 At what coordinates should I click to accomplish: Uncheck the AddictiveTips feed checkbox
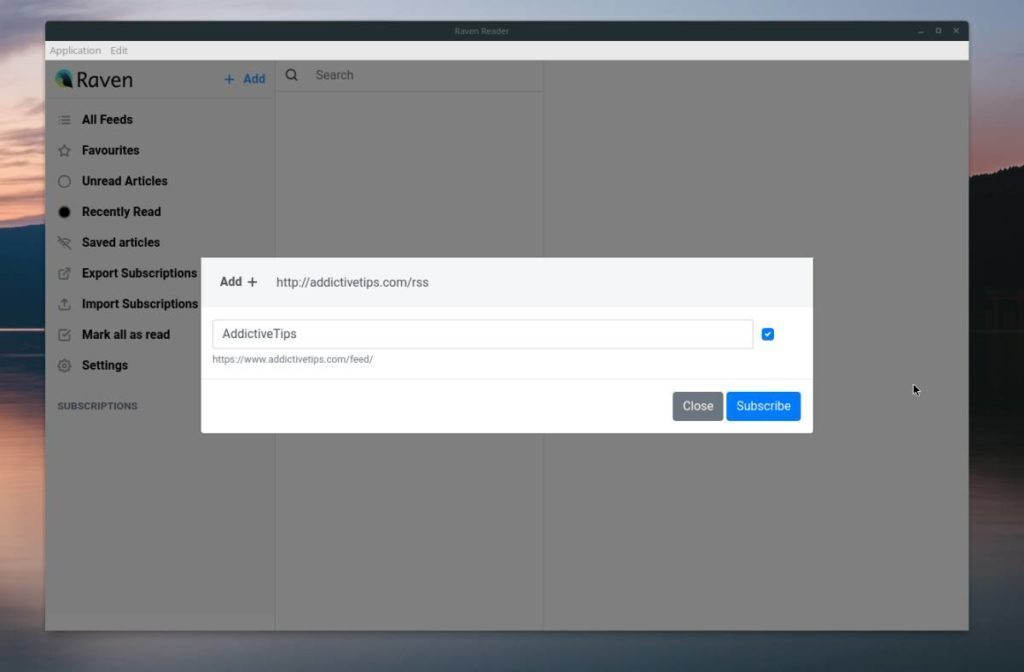point(767,334)
